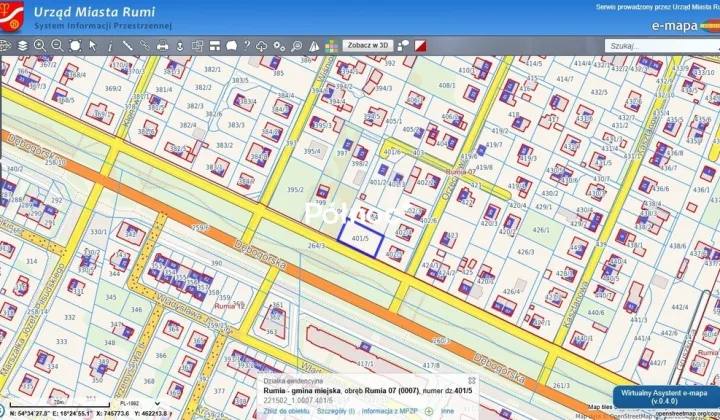Select the zoom in magnifier tool
The width and height of the screenshot is (720, 420).
coord(40,46)
